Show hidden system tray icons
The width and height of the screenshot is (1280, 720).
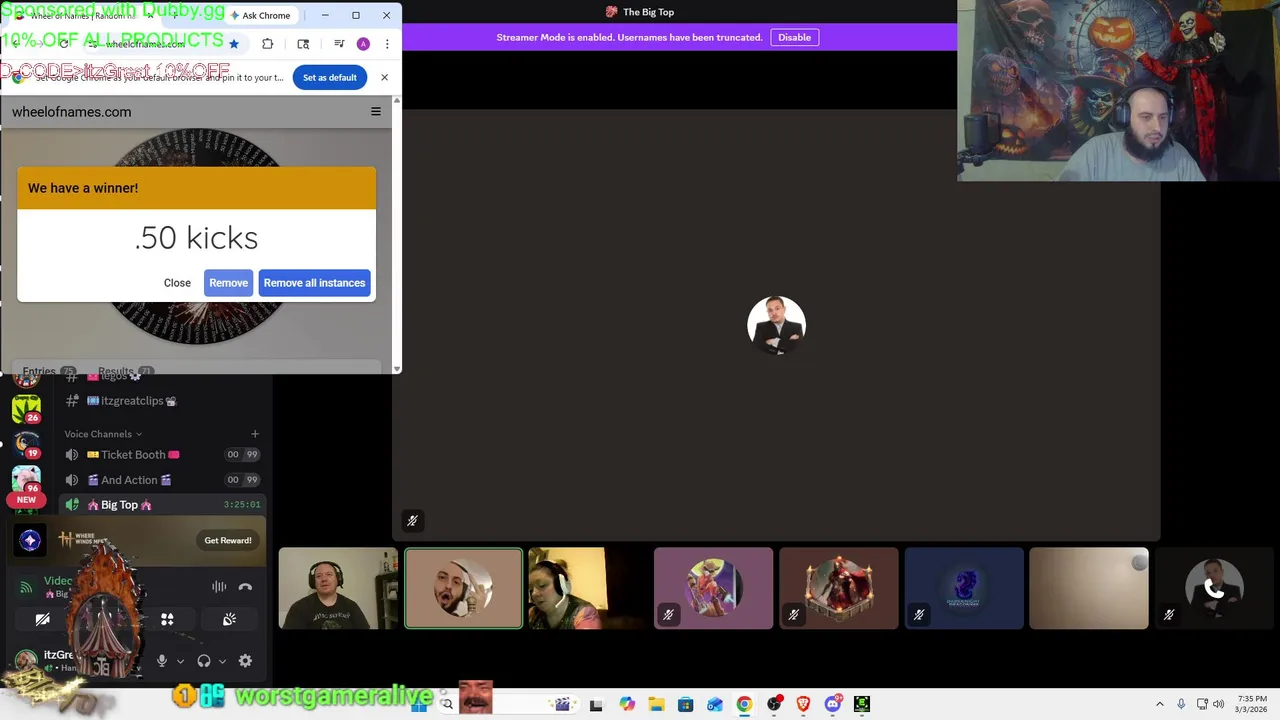coord(1159,704)
